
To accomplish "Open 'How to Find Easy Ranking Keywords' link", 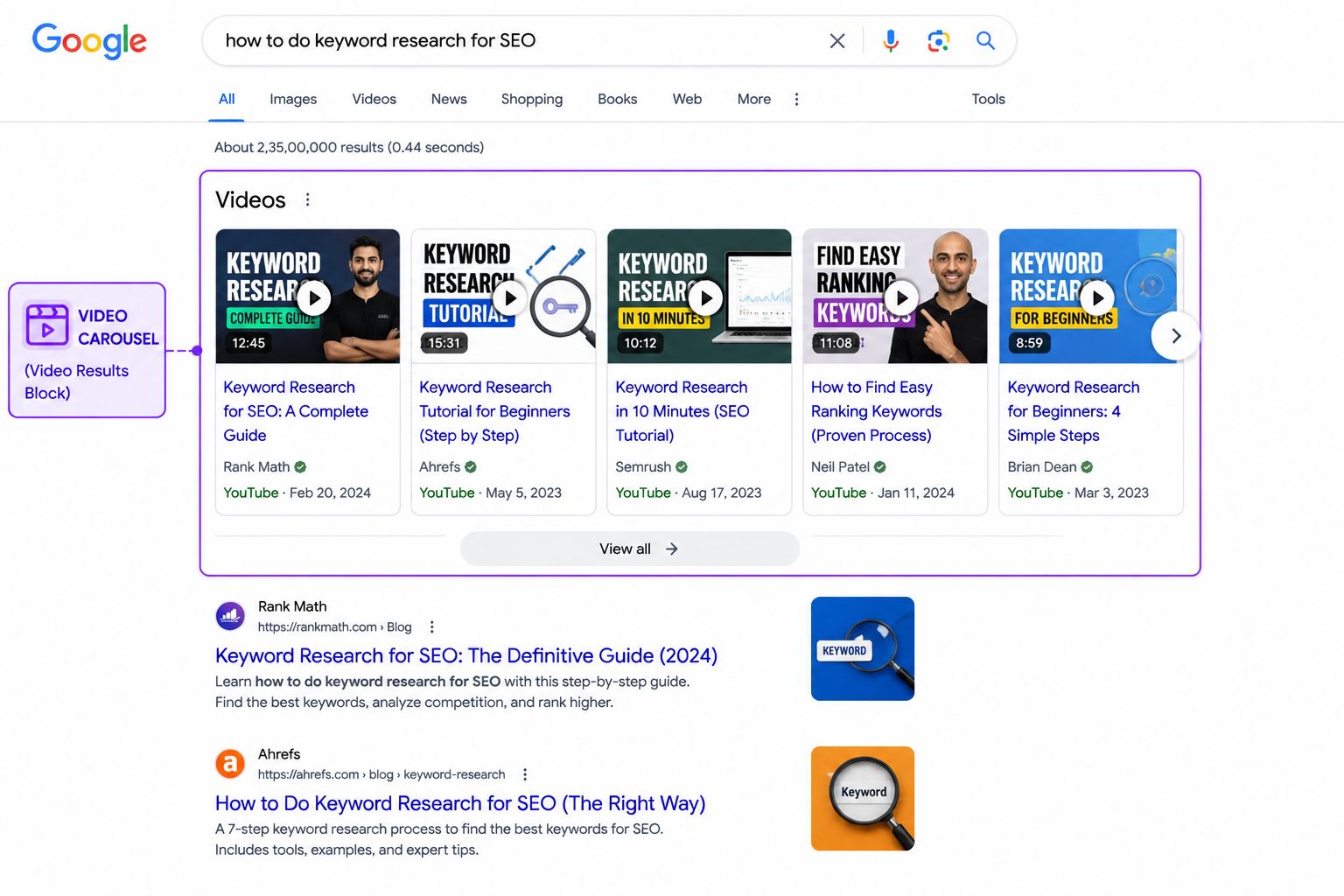I will (876, 411).
